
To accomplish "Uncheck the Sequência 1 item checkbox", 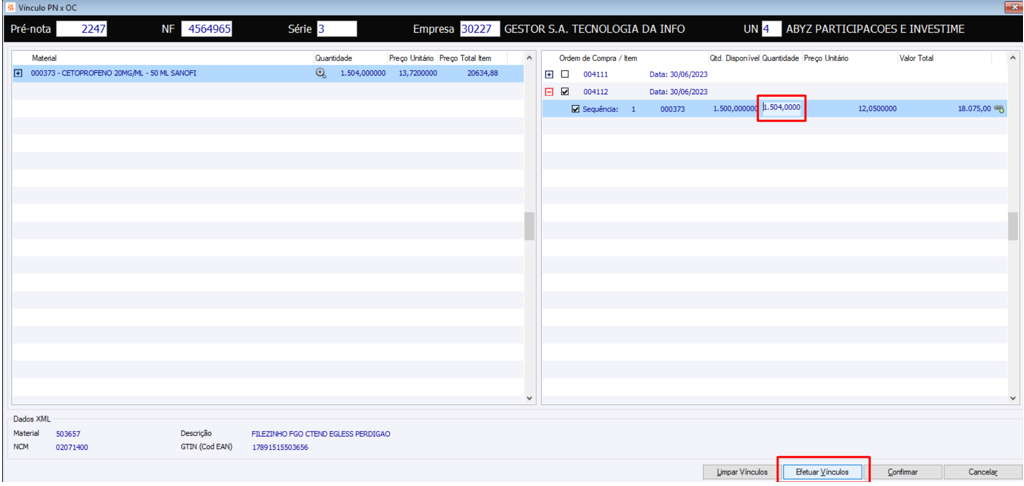I will pyautogui.click(x=575, y=109).
